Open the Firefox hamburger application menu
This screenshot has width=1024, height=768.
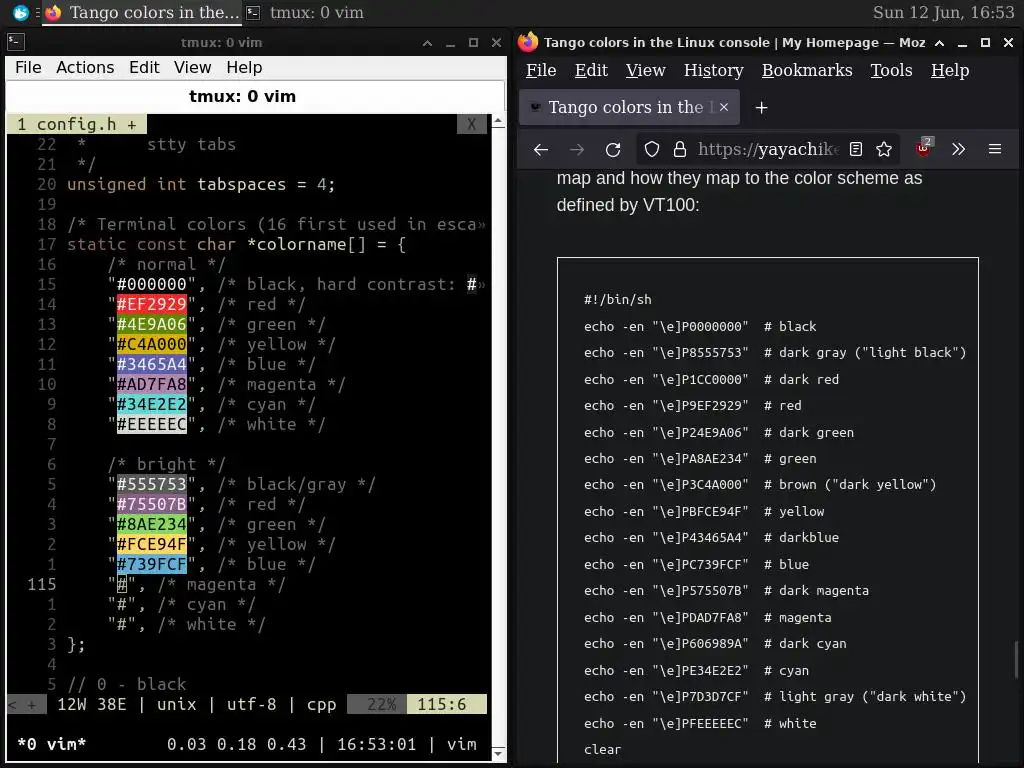[x=995, y=150]
